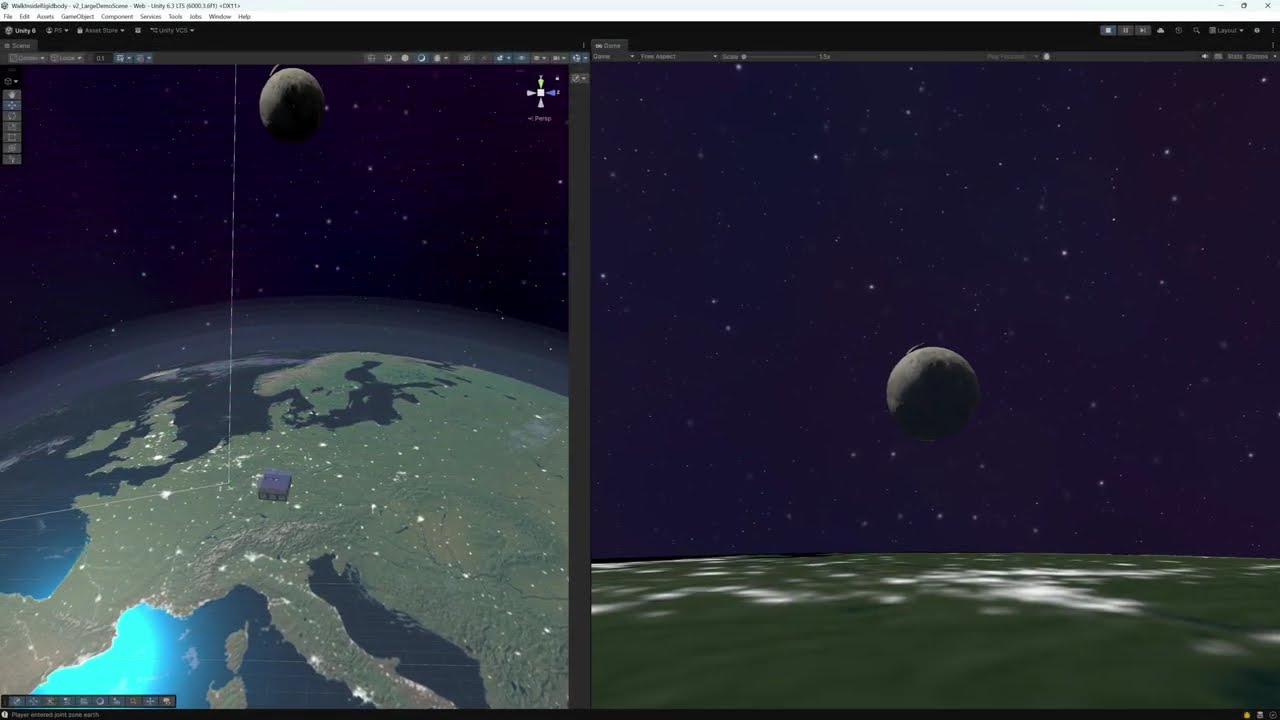
Task: Toggle the Local handle rotation dropdown
Action: (66, 58)
